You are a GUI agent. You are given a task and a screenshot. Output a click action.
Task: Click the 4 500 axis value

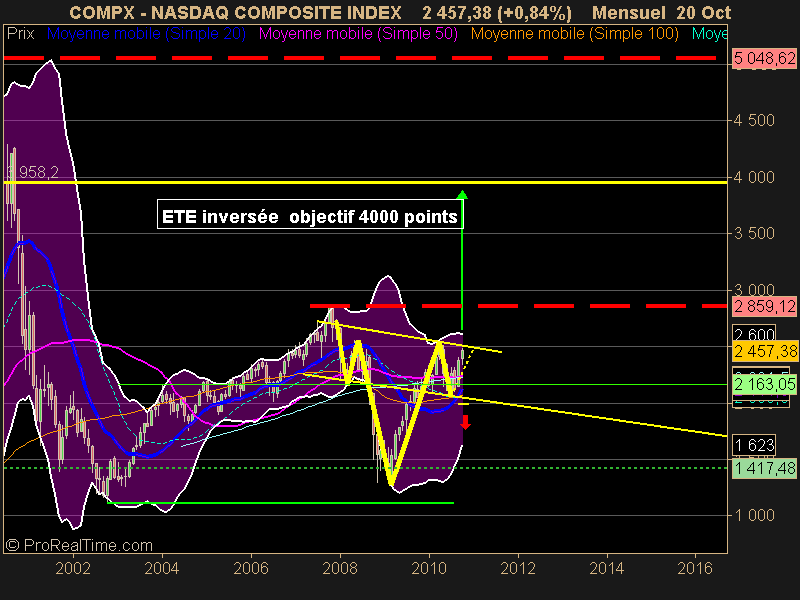[754, 120]
